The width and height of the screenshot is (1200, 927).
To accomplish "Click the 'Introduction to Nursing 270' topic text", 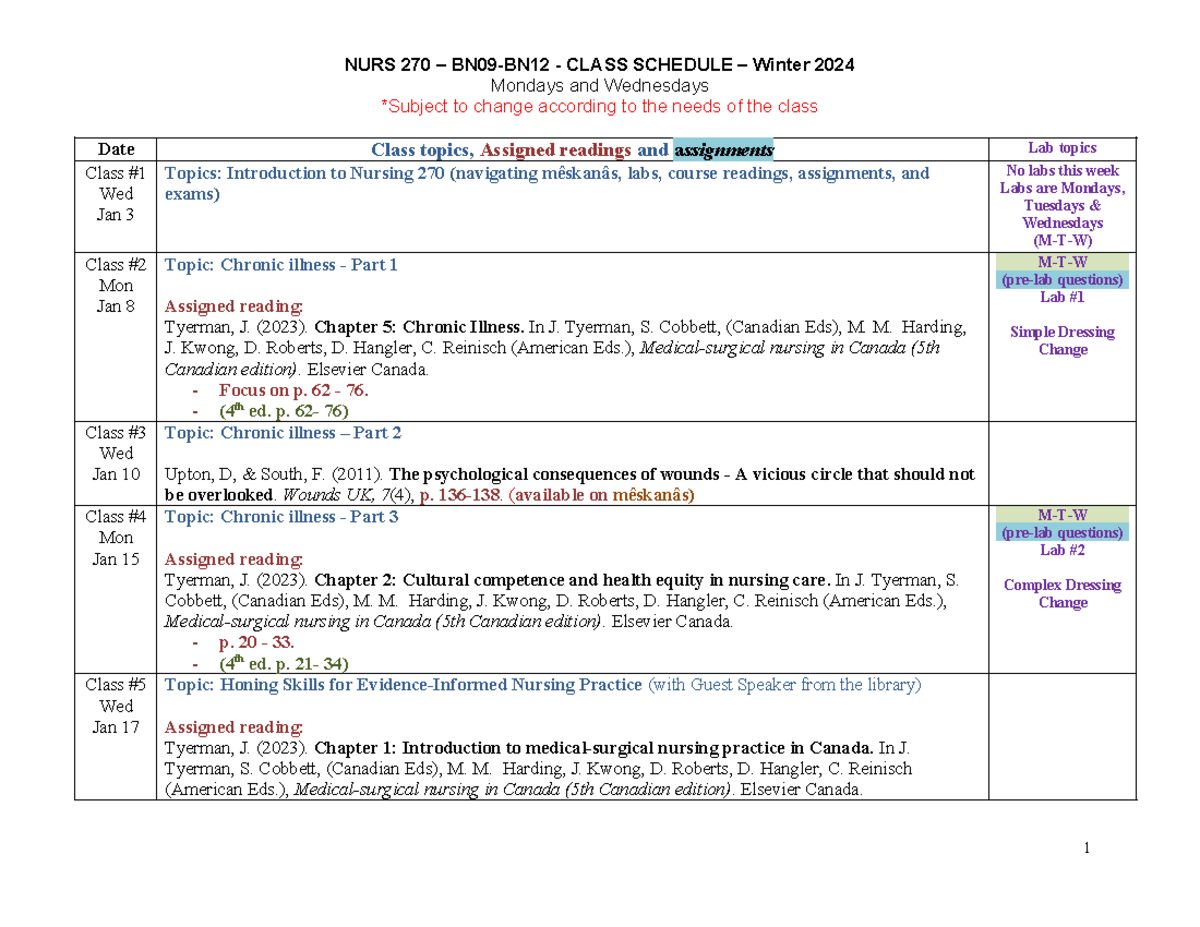I will coord(547,182).
